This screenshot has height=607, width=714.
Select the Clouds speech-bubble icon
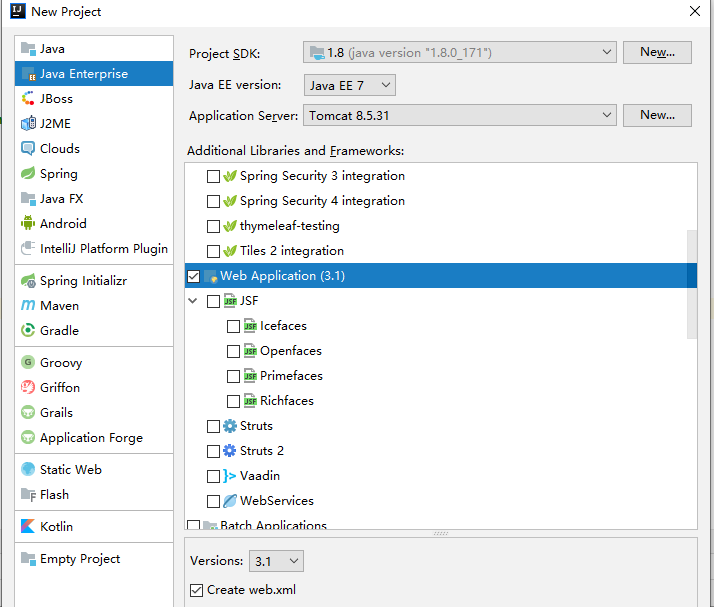click(x=28, y=148)
